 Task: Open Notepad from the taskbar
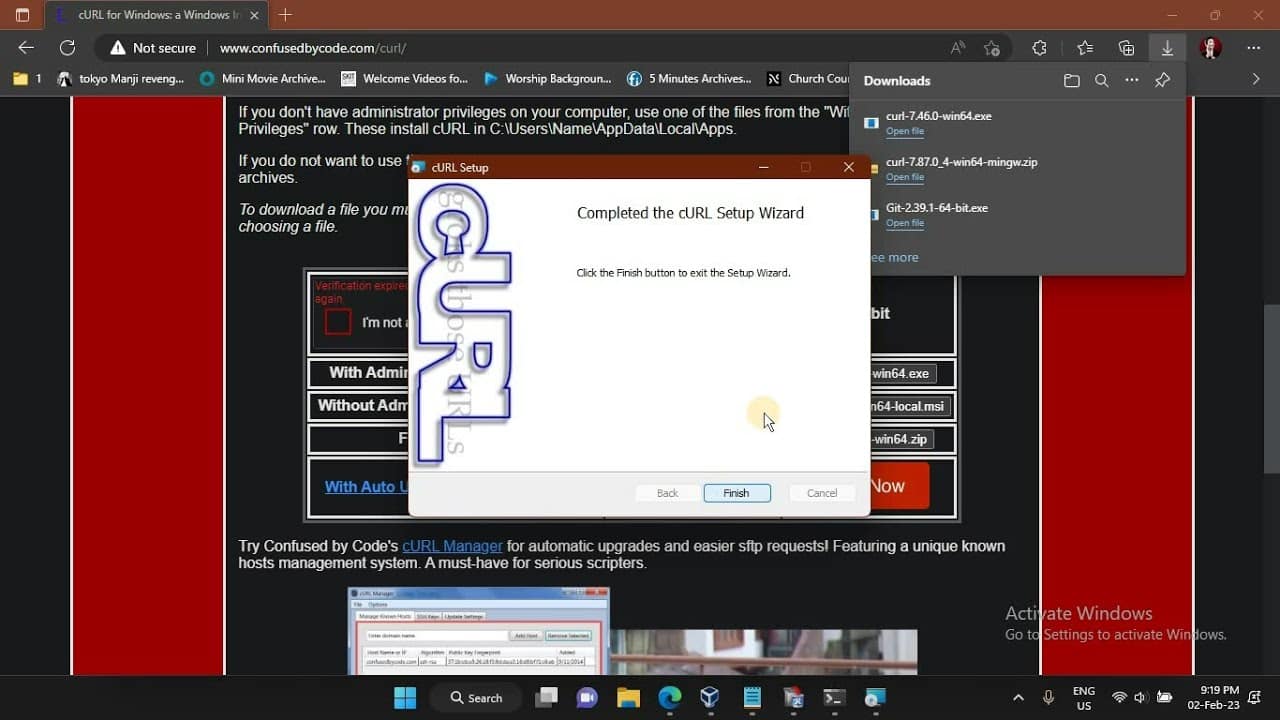coord(751,697)
